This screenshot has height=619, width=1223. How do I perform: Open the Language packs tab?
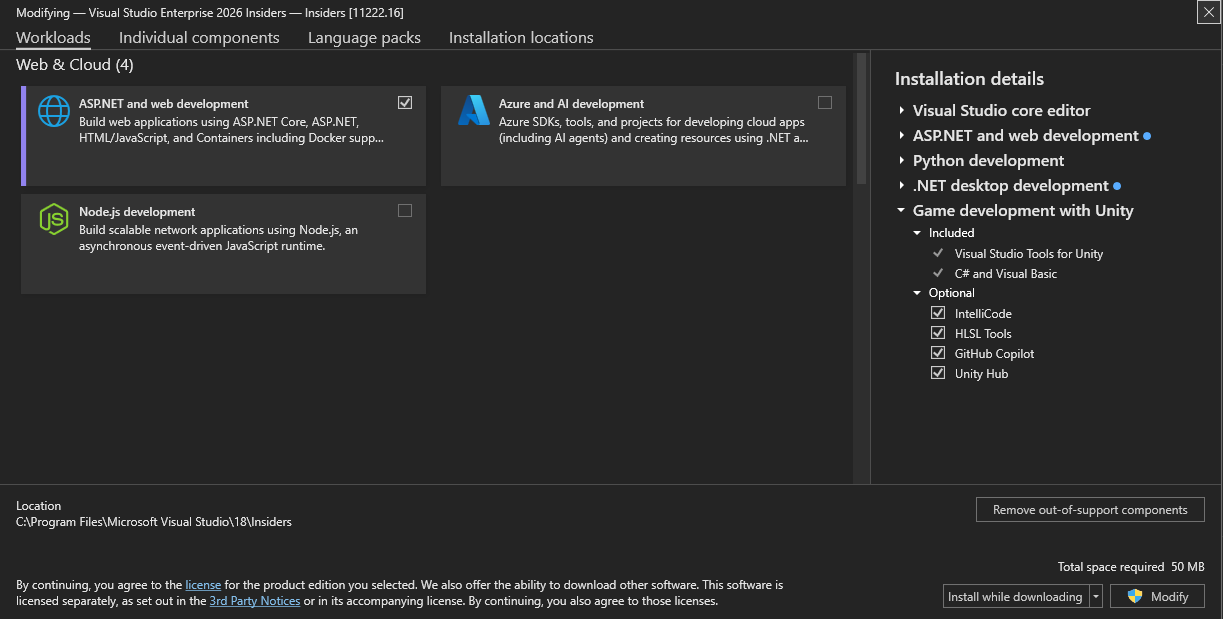pyautogui.click(x=364, y=37)
